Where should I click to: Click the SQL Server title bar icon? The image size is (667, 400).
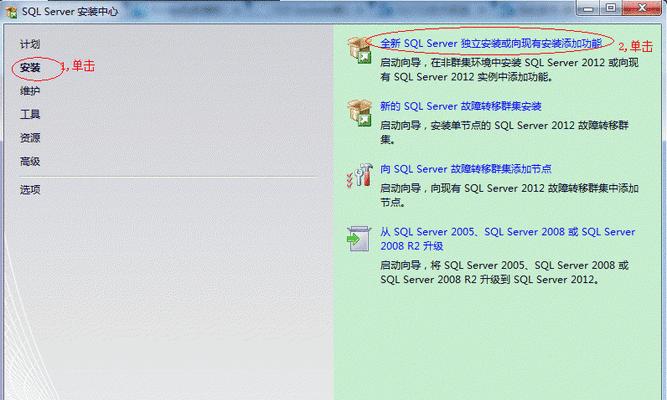coord(11,11)
